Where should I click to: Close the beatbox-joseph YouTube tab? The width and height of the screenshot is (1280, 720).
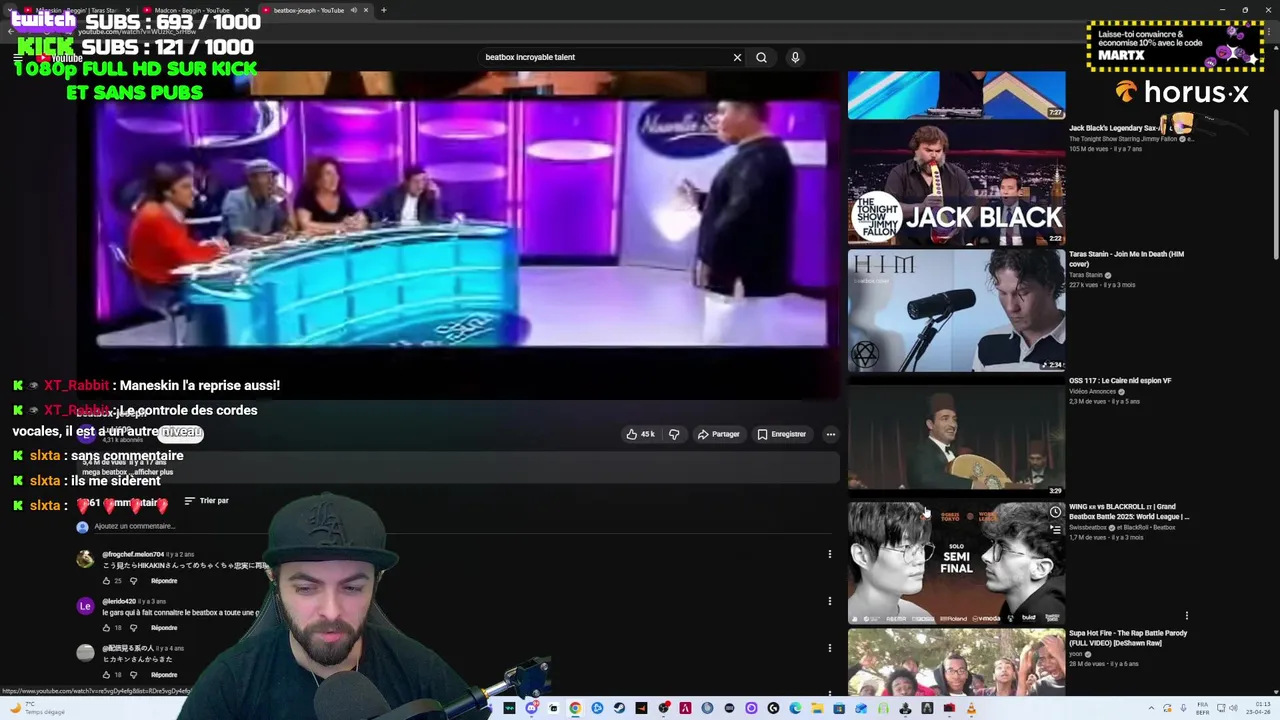366,10
